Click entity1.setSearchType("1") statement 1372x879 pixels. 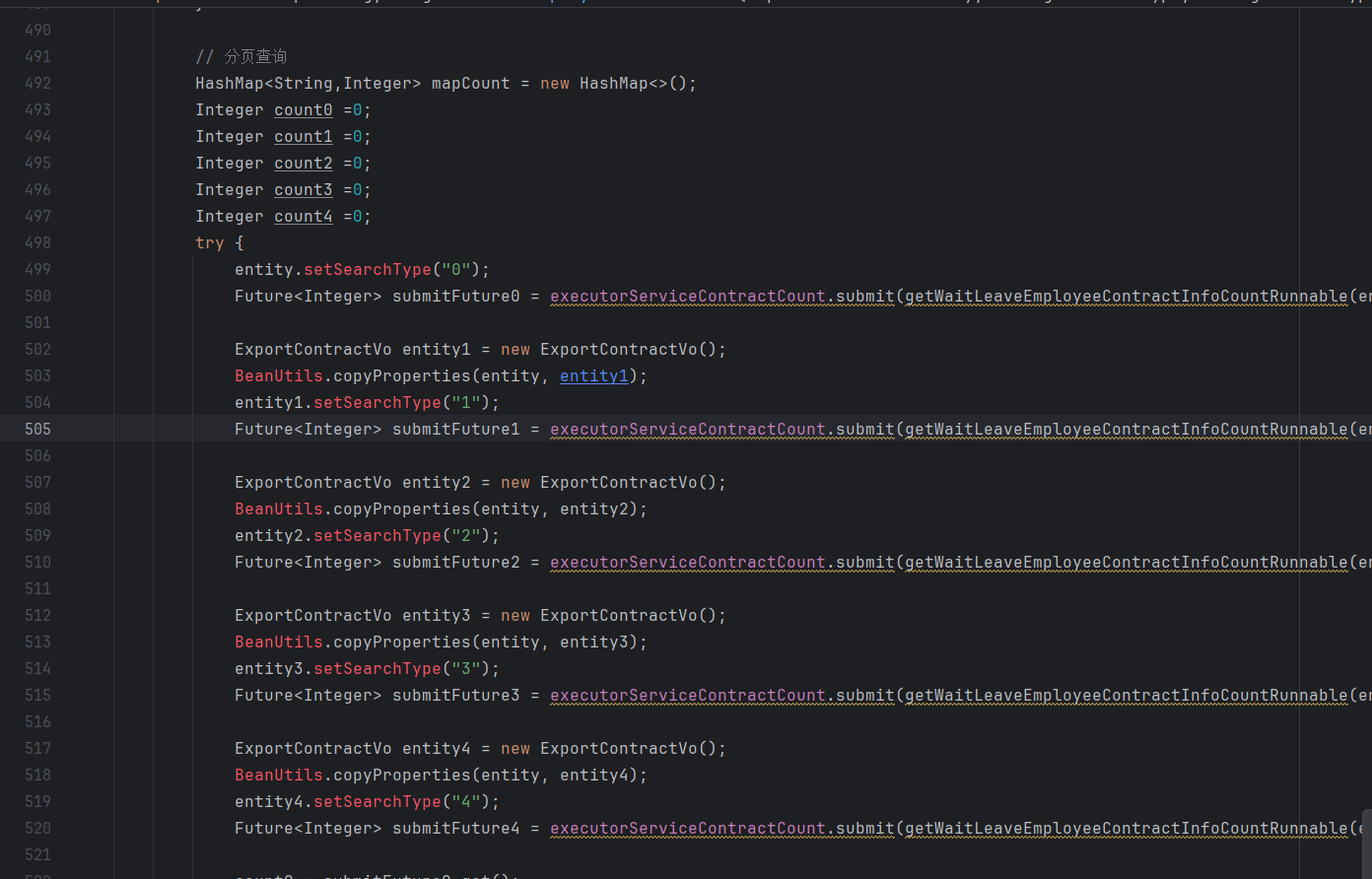(368, 402)
